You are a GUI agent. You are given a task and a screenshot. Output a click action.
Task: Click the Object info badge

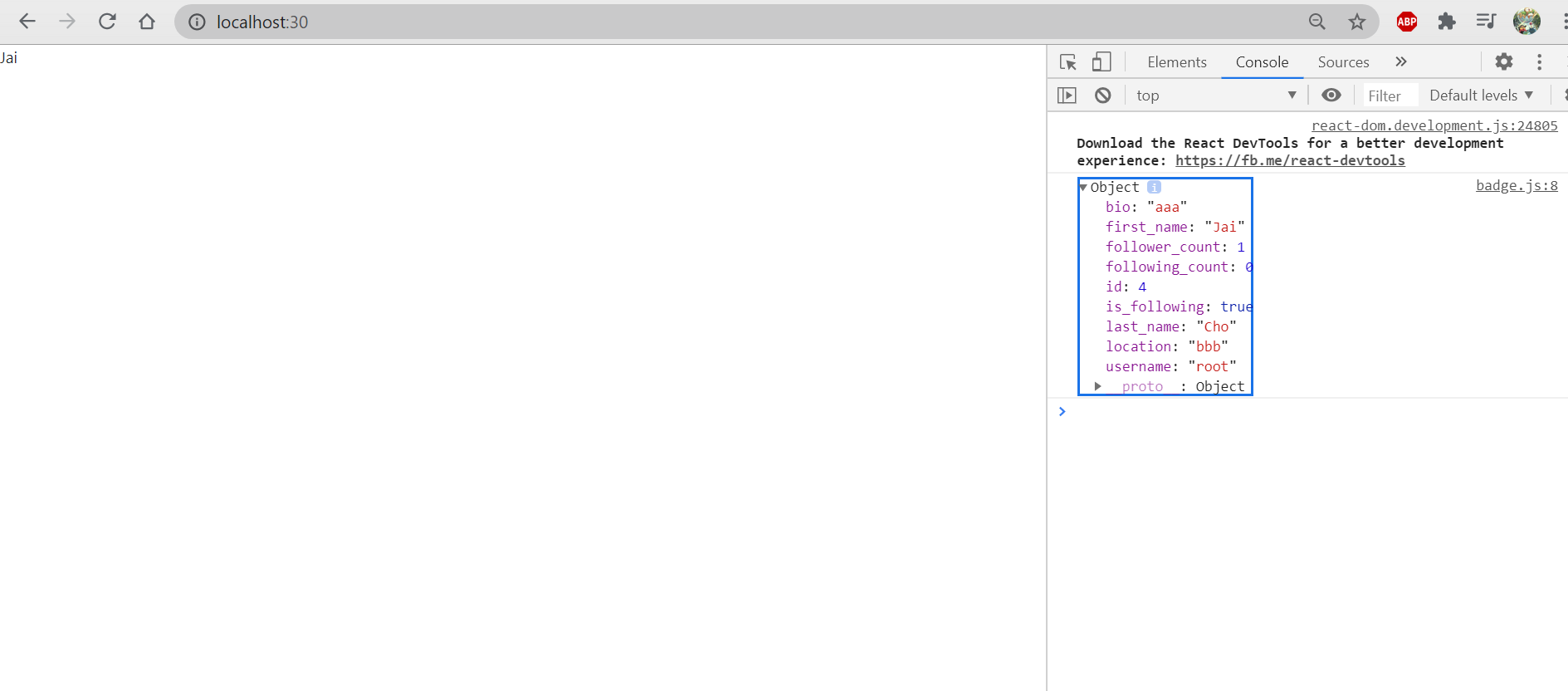click(1154, 187)
